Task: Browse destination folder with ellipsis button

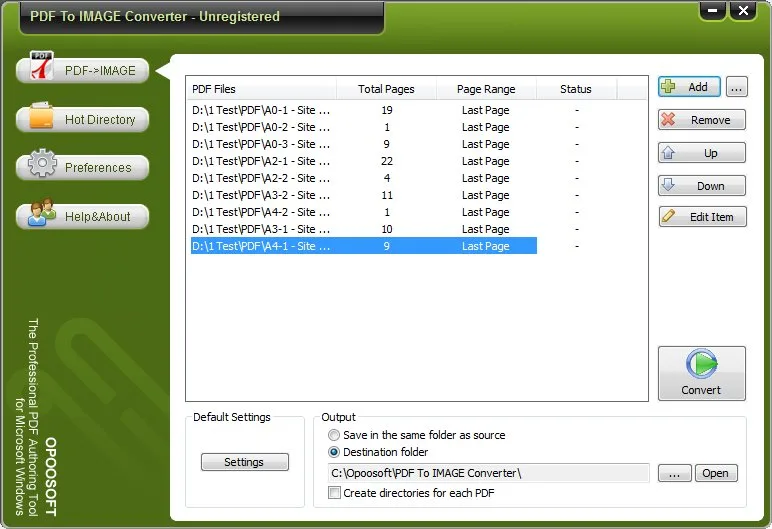Action: (x=675, y=473)
